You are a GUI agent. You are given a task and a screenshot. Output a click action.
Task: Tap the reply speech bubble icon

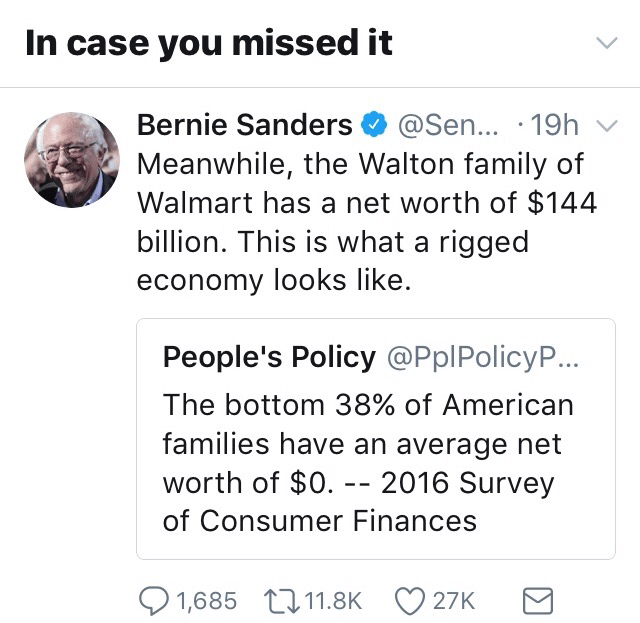tap(153, 599)
